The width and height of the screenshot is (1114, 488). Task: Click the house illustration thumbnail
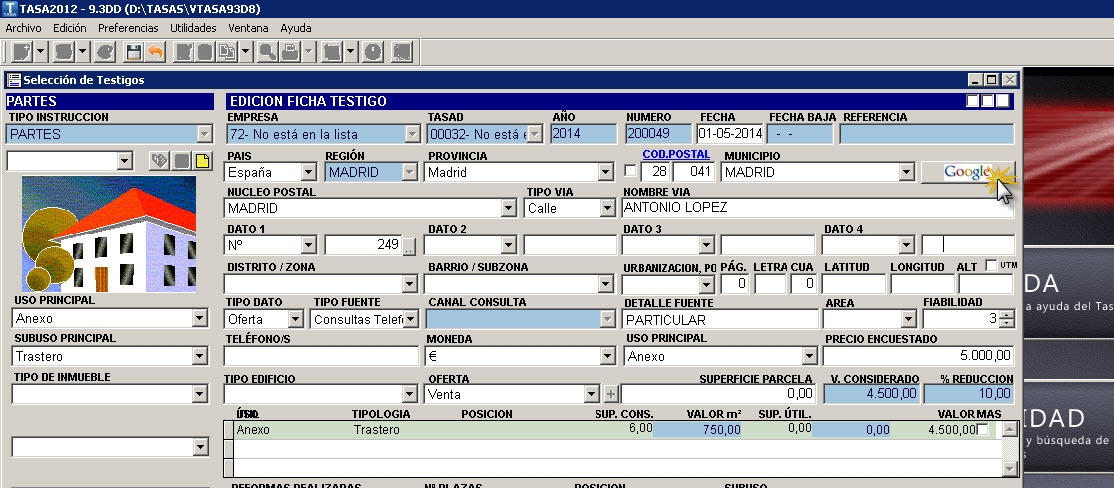[109, 234]
